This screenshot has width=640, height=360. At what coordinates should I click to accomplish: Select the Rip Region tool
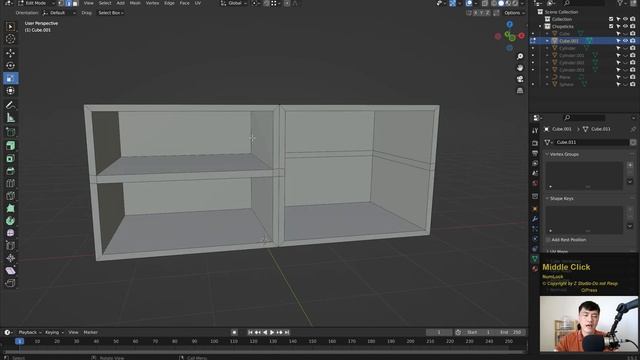[11, 283]
